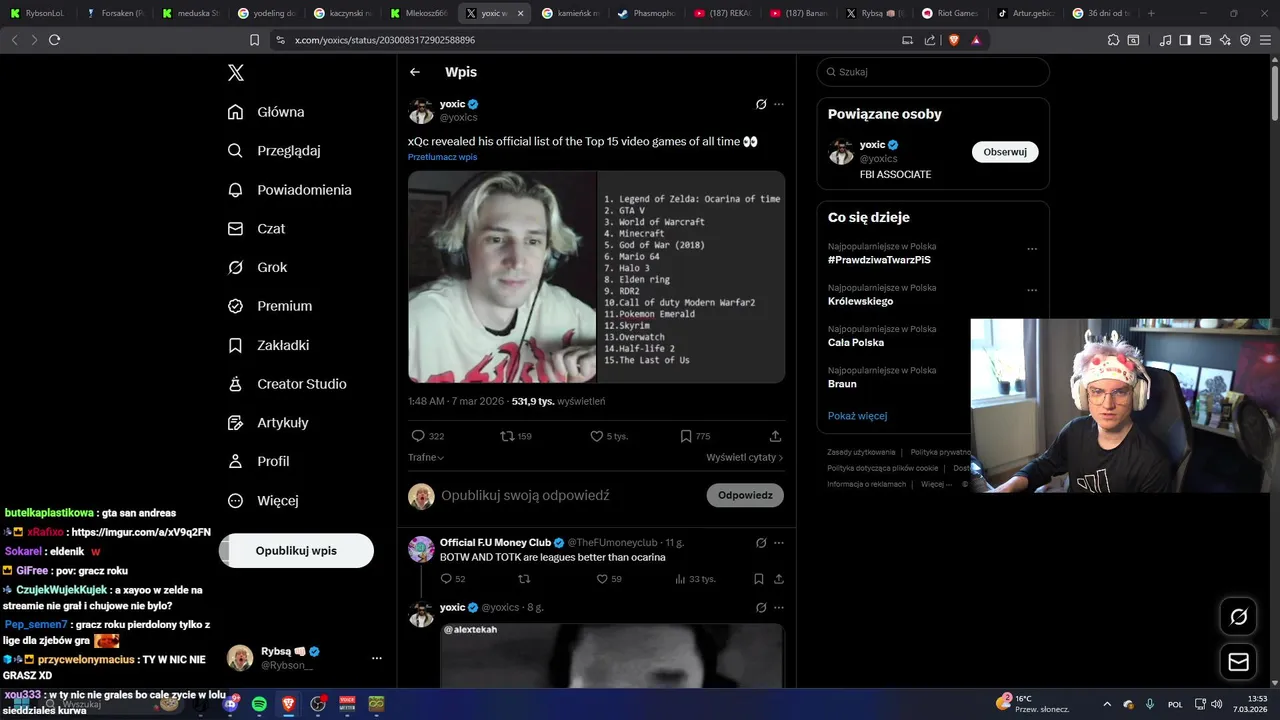Click Przetłumacz wpis link
Image resolution: width=1280 pixels, height=720 pixels.
coord(442,157)
